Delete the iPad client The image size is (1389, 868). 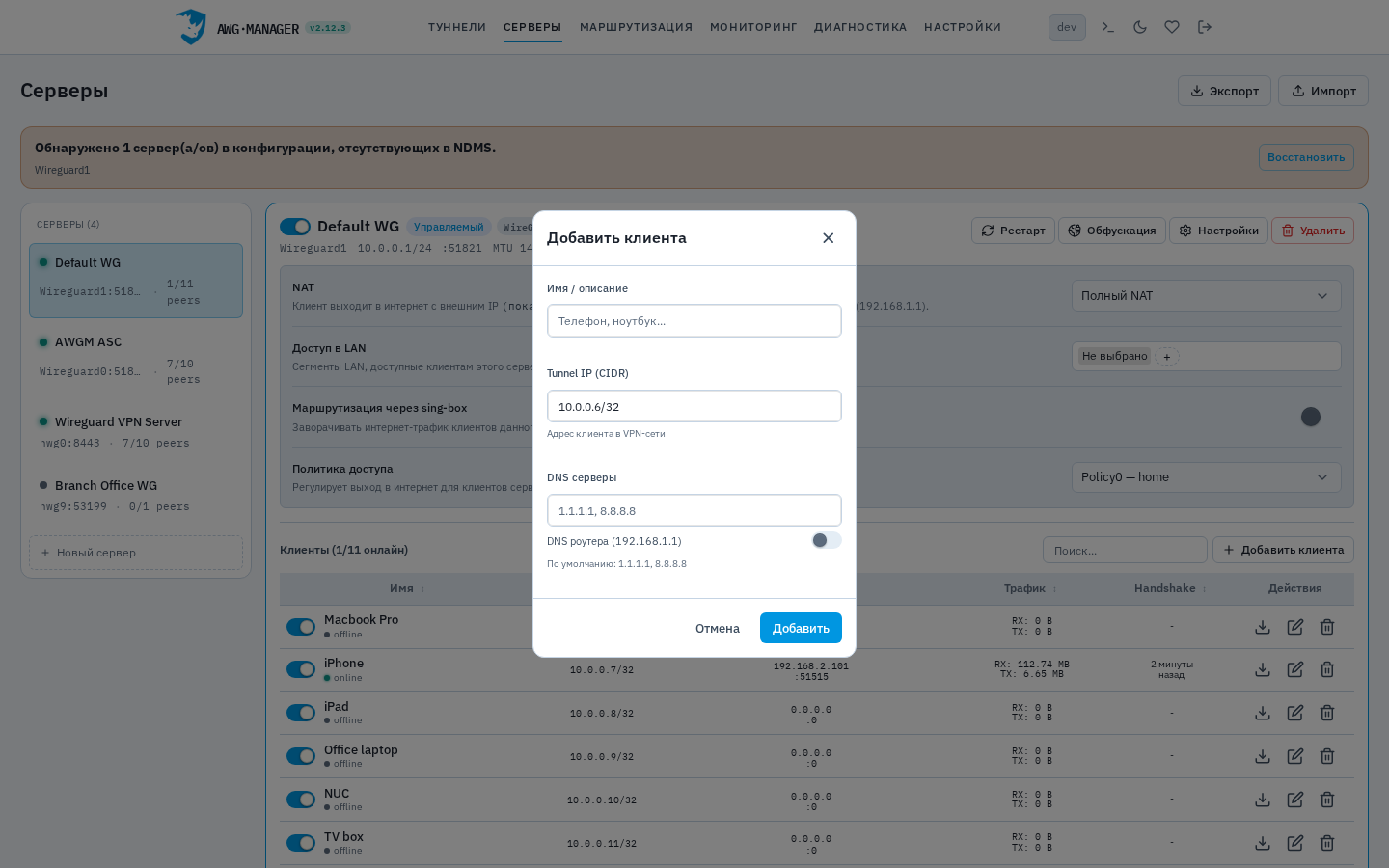1327,713
